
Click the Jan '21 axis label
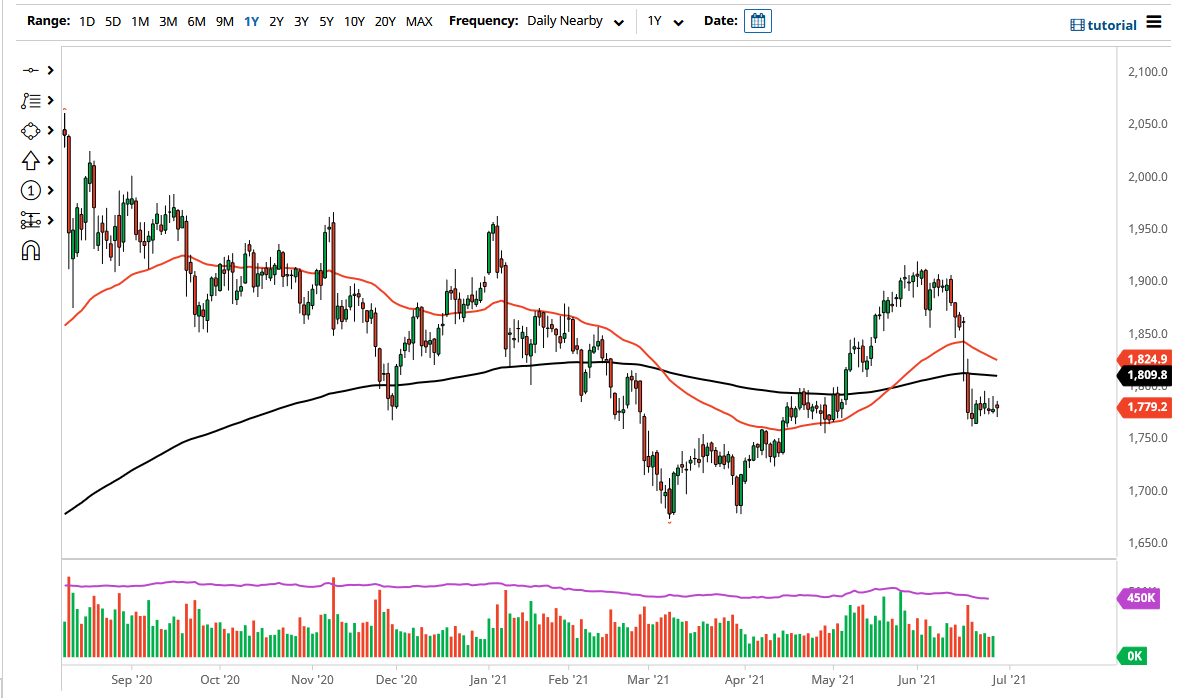488,680
